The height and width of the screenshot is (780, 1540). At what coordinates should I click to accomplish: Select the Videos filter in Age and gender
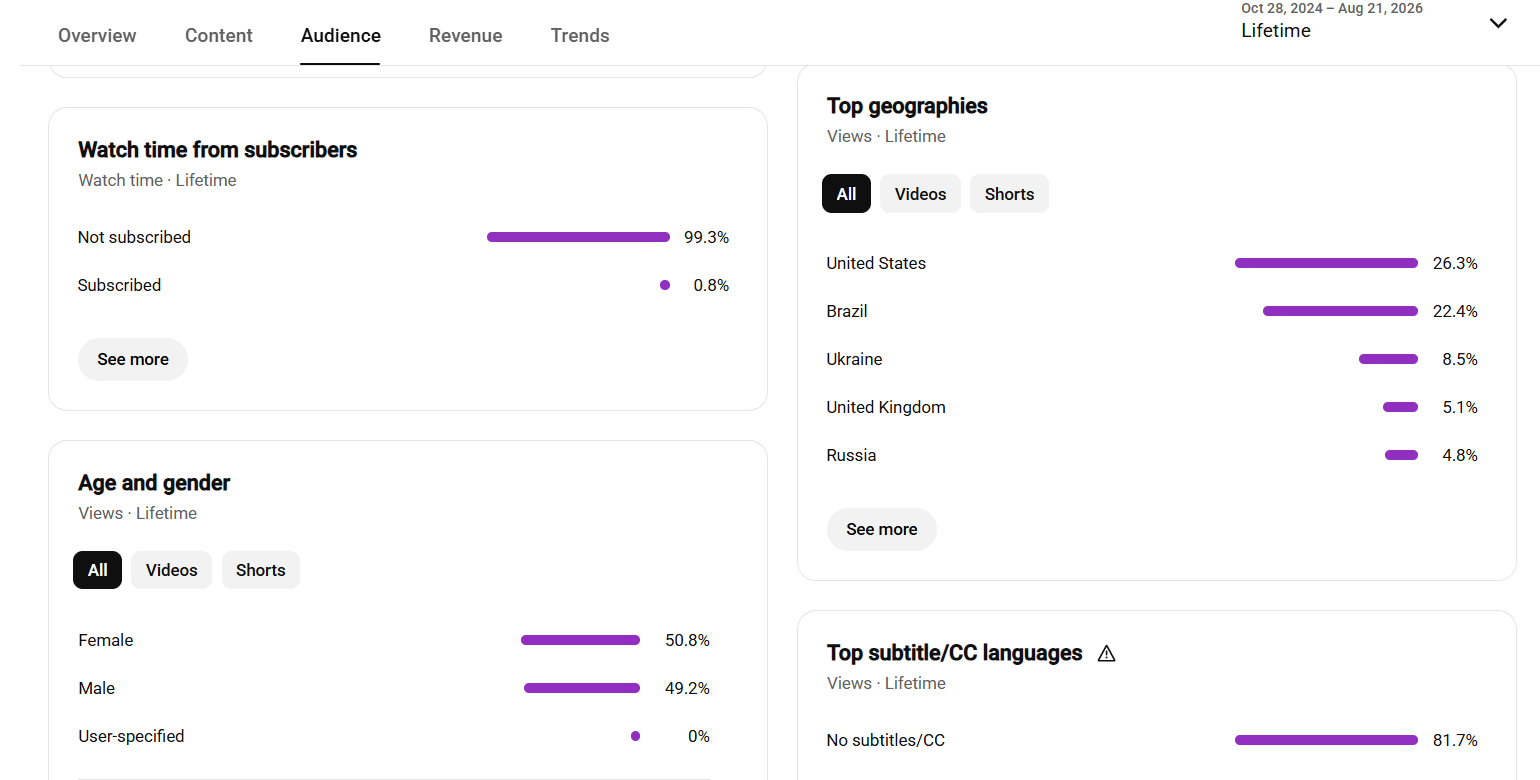pyautogui.click(x=171, y=570)
